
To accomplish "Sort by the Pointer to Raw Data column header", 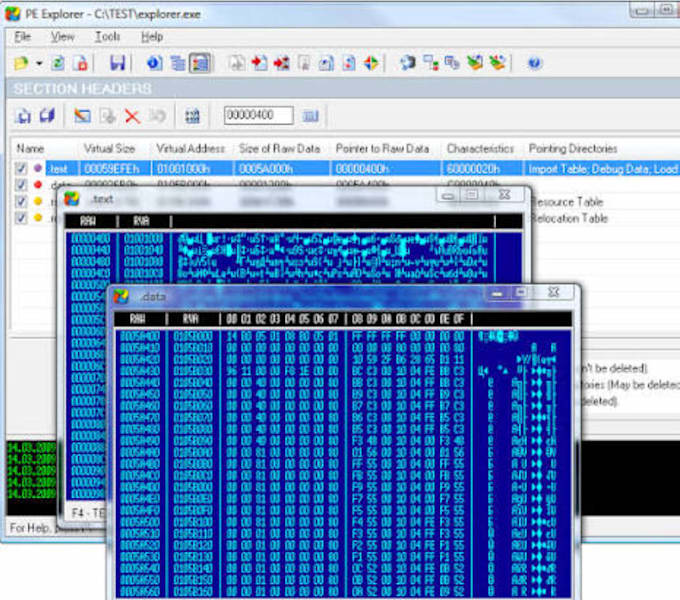I will (382, 149).
